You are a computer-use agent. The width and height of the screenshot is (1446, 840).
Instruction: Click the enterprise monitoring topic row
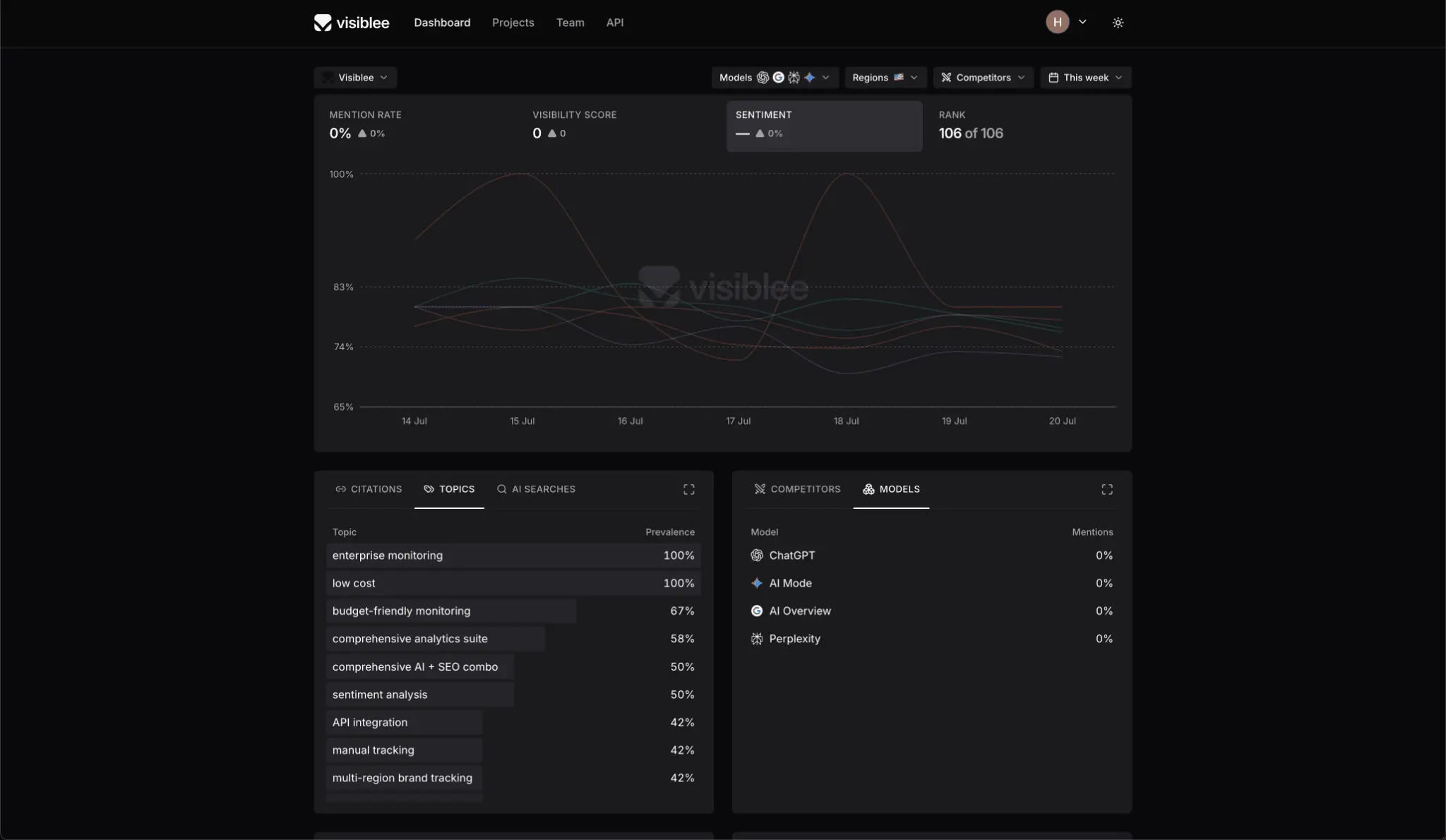513,556
